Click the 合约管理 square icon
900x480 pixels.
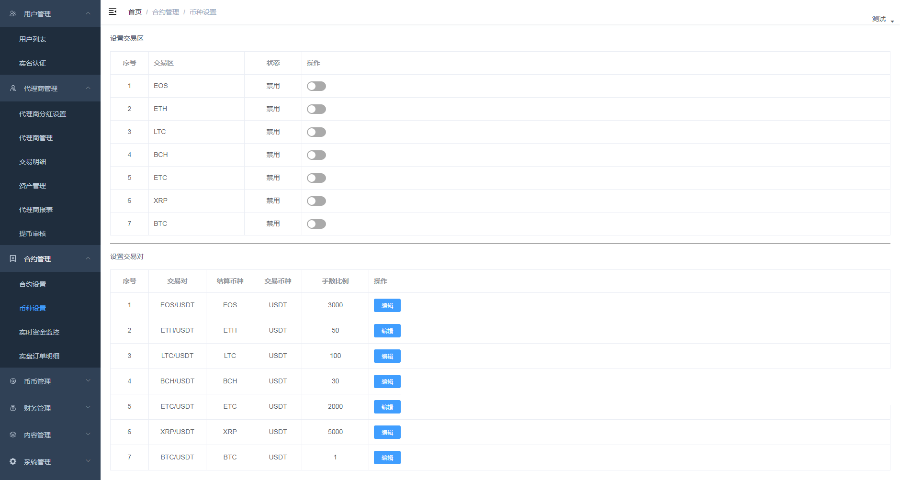(13, 258)
